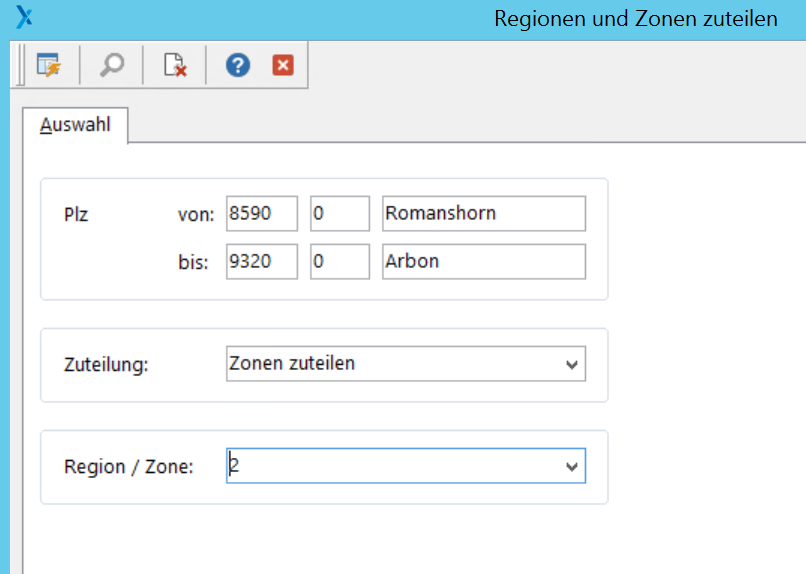This screenshot has width=806, height=574.
Task: Click the blue X application logo
Action: pos(24,17)
